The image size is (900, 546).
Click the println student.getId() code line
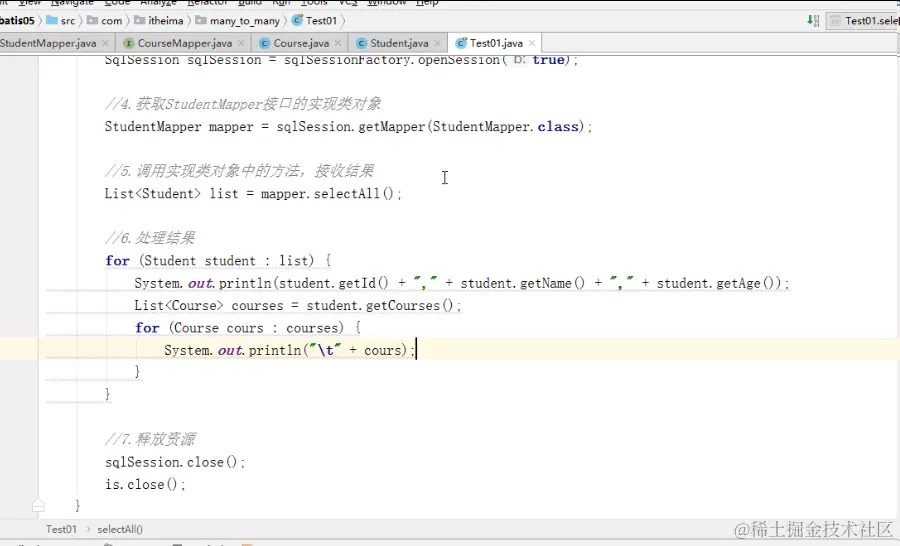pyautogui.click(x=461, y=283)
